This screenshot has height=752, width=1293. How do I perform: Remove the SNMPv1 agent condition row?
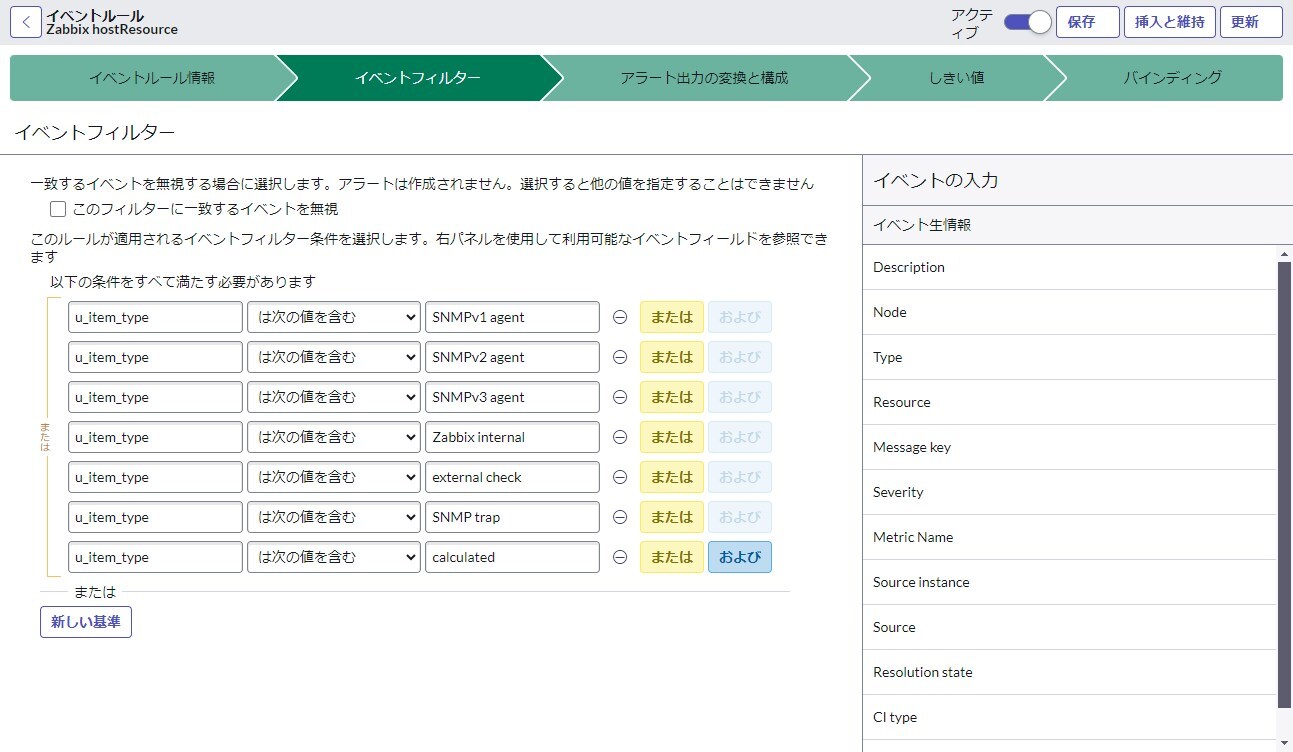[x=619, y=317]
